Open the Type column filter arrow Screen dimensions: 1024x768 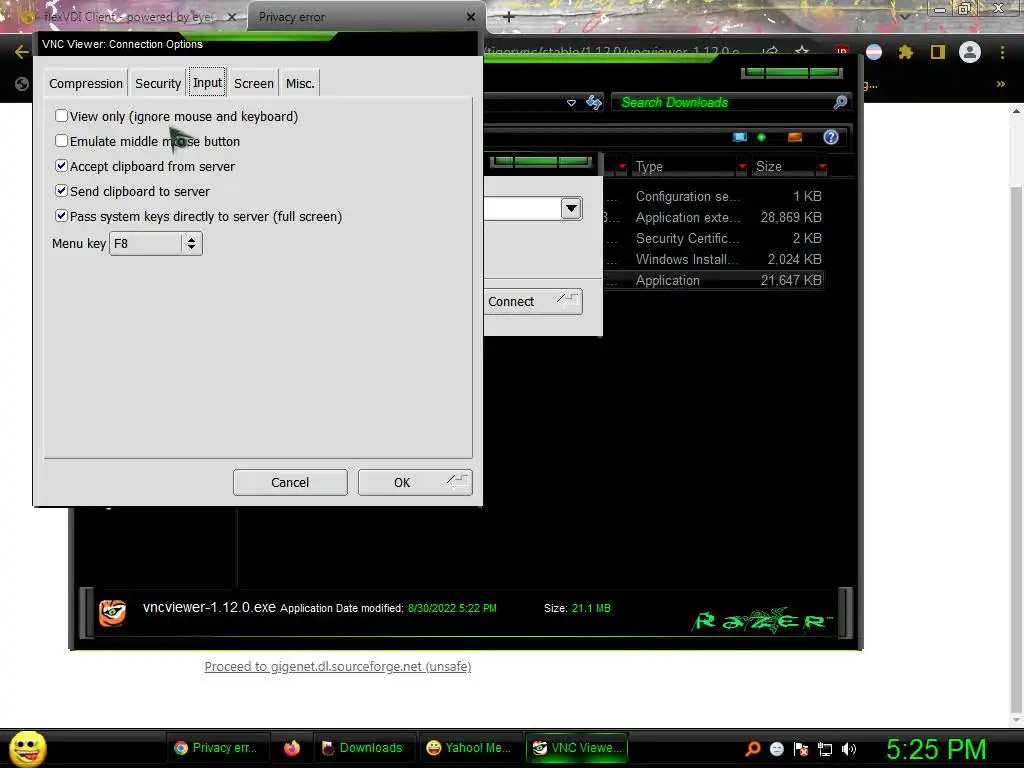[742, 167]
